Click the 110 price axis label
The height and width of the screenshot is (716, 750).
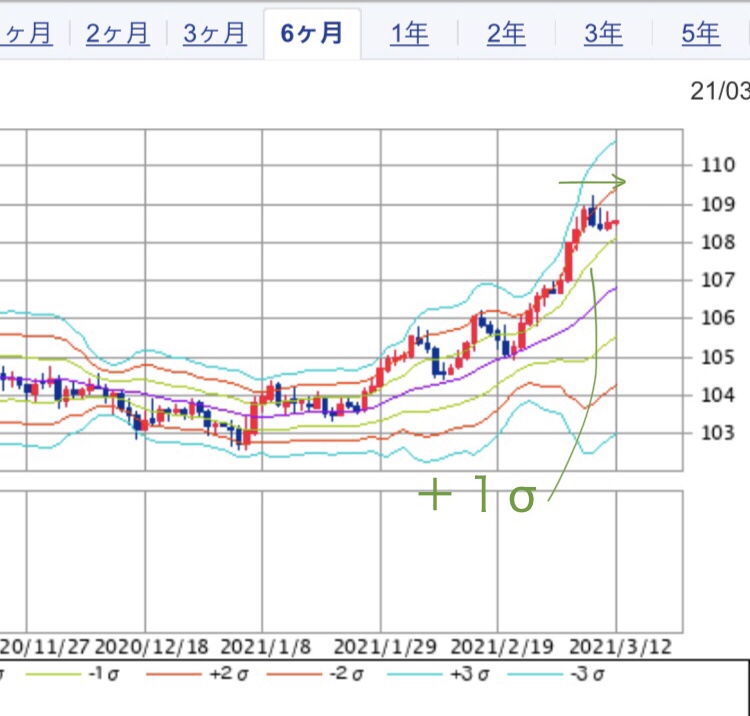pos(718,165)
